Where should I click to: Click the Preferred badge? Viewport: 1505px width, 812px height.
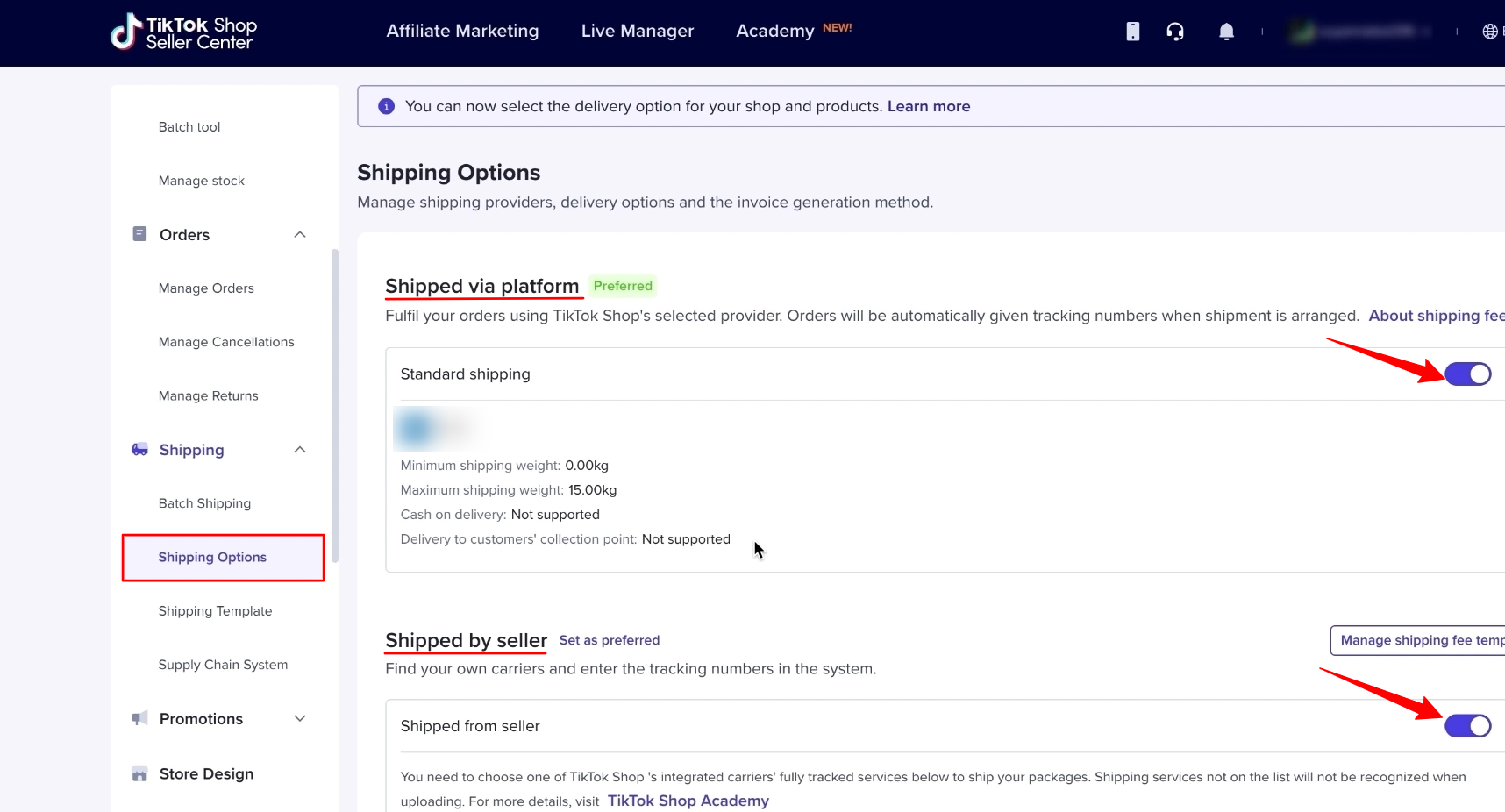623,286
